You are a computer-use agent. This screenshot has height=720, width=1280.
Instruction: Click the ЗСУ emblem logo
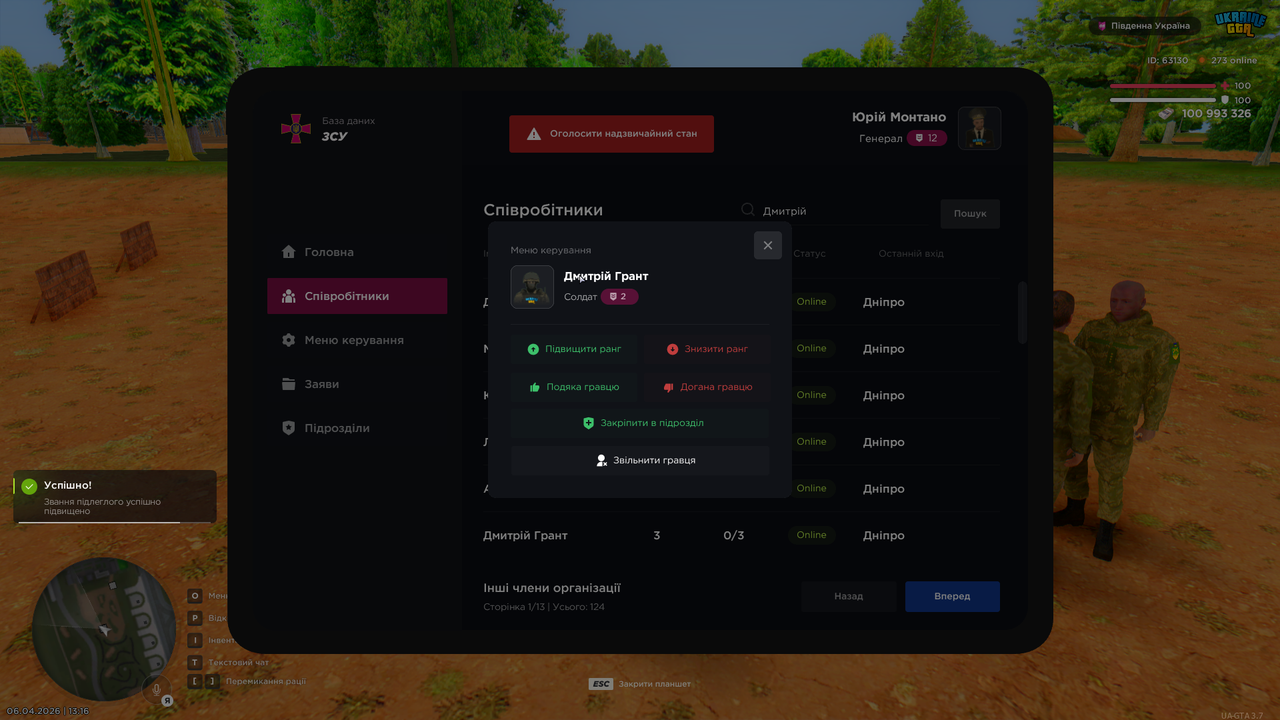295,128
